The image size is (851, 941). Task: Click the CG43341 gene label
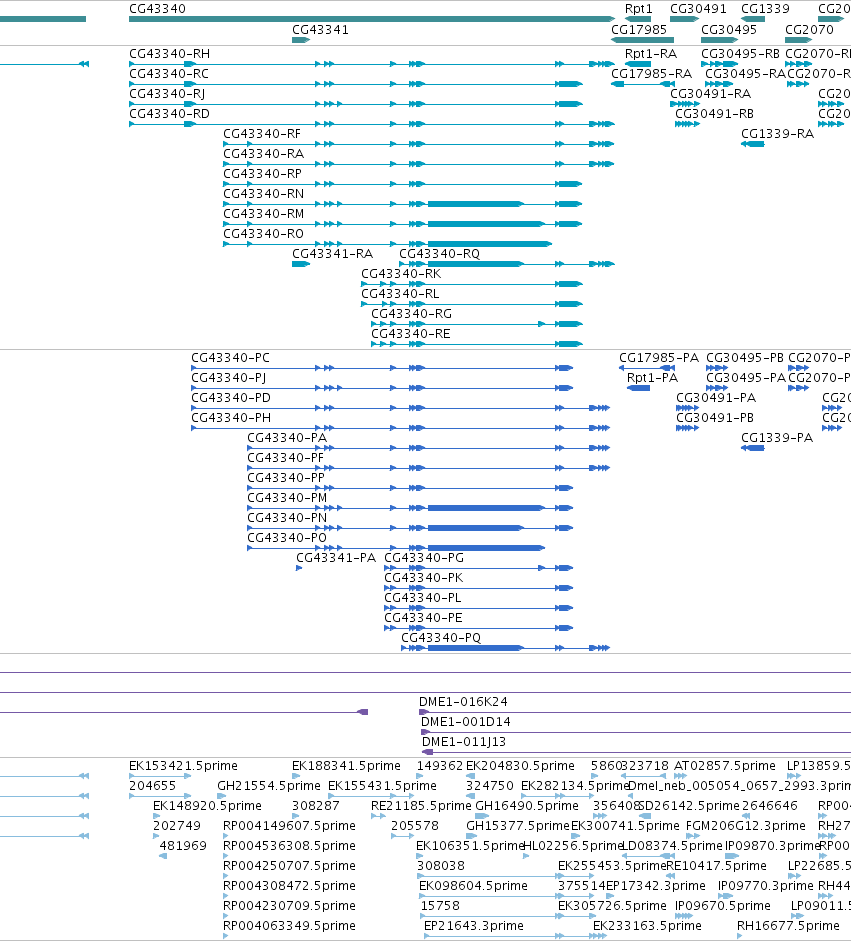[320, 29]
